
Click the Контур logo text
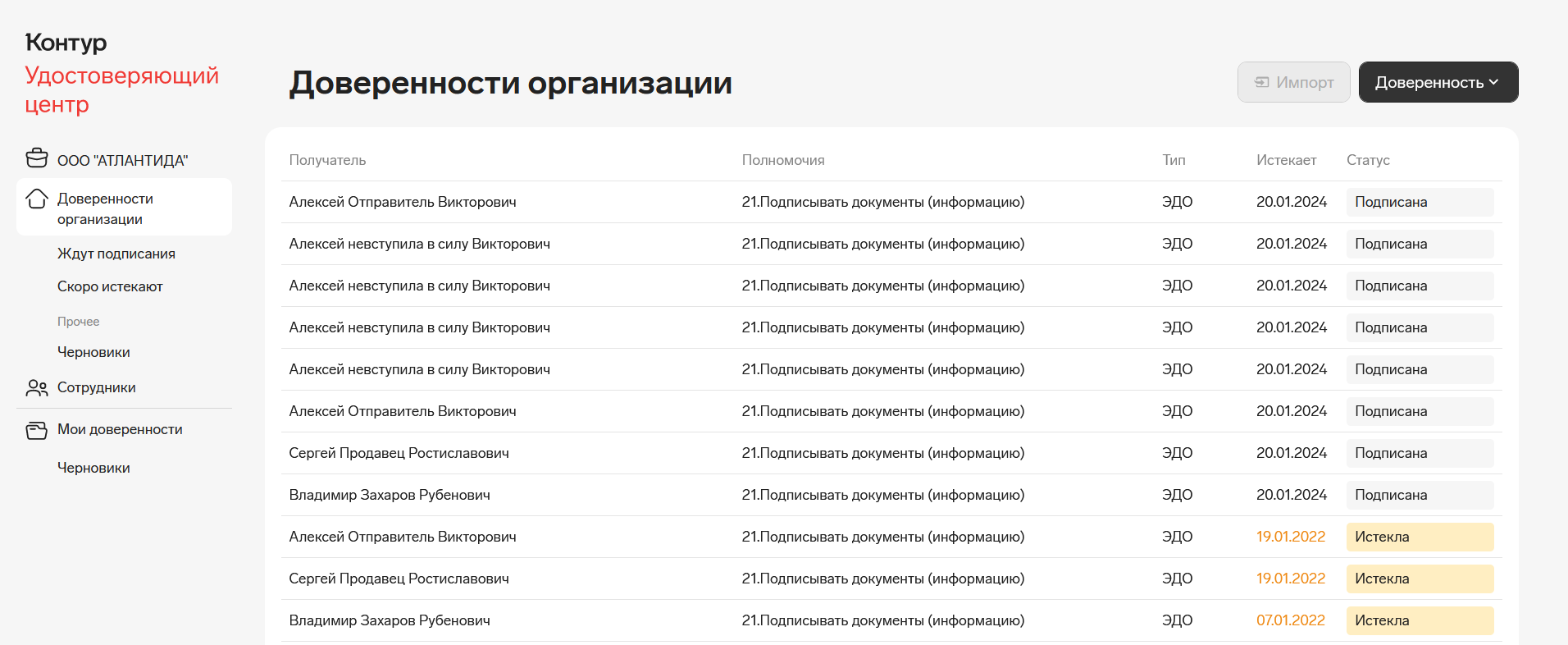coord(66,43)
